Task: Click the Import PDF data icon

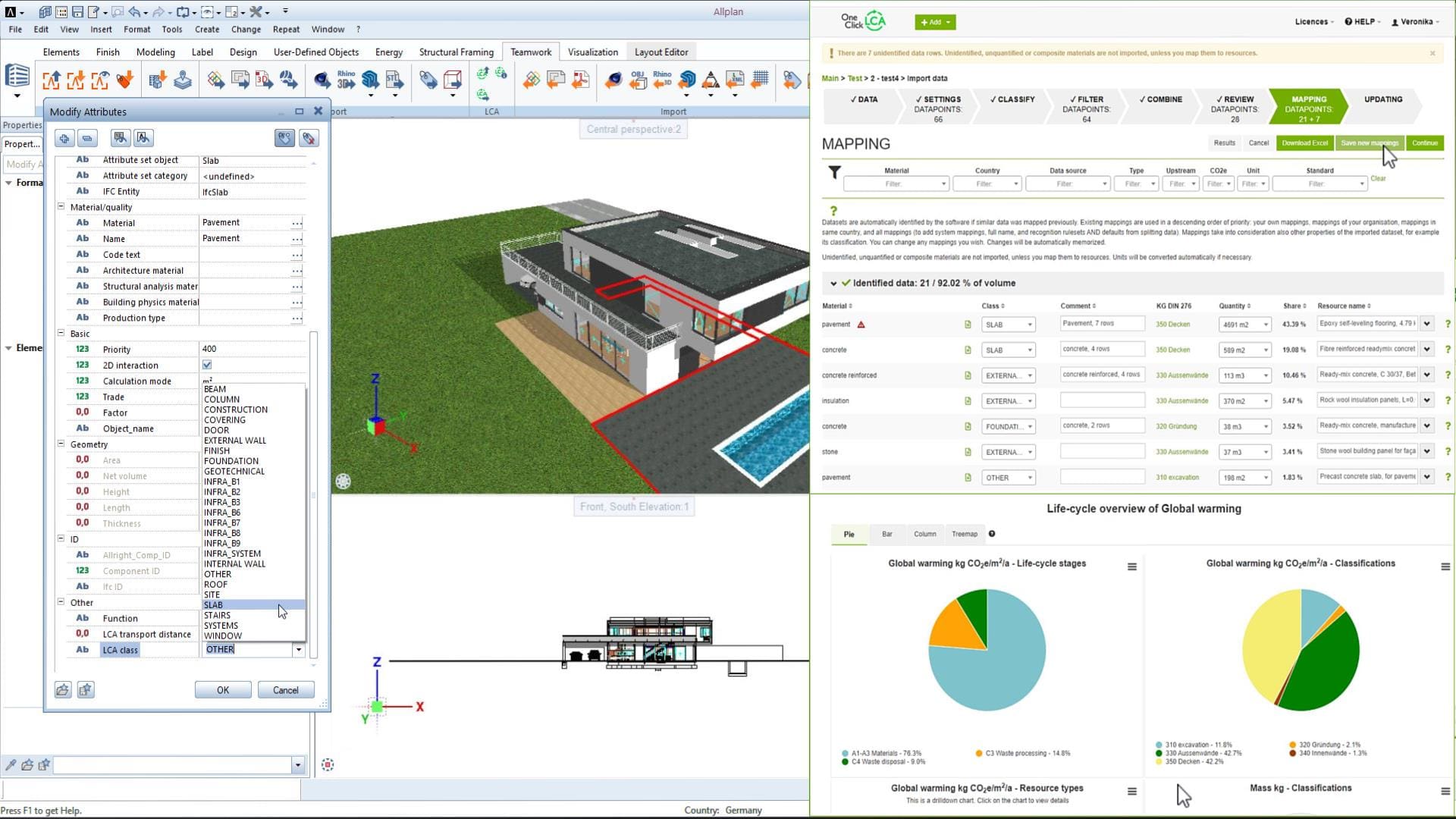Action: pyautogui.click(x=580, y=79)
